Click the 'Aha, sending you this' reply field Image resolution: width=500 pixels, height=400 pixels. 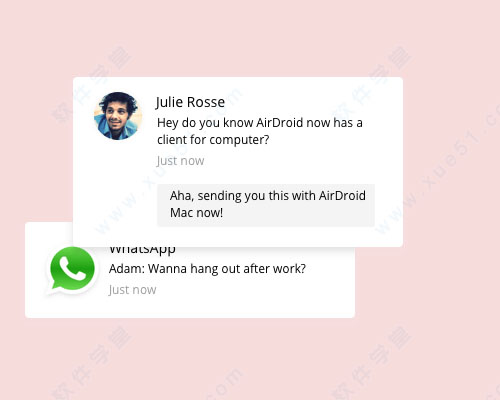(266, 205)
